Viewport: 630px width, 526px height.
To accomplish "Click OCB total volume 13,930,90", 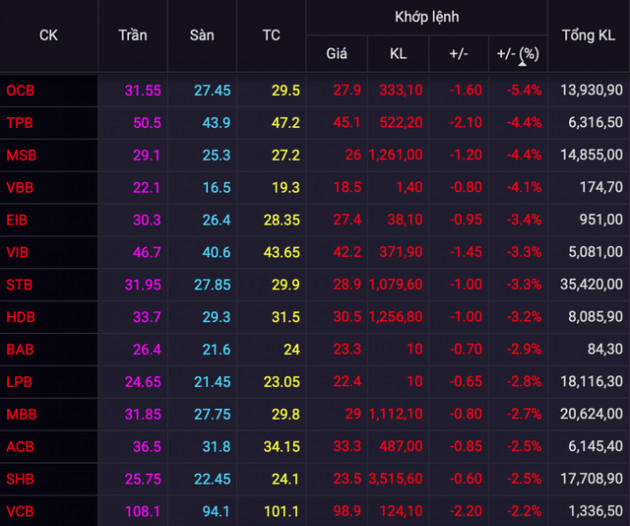I will (591, 90).
